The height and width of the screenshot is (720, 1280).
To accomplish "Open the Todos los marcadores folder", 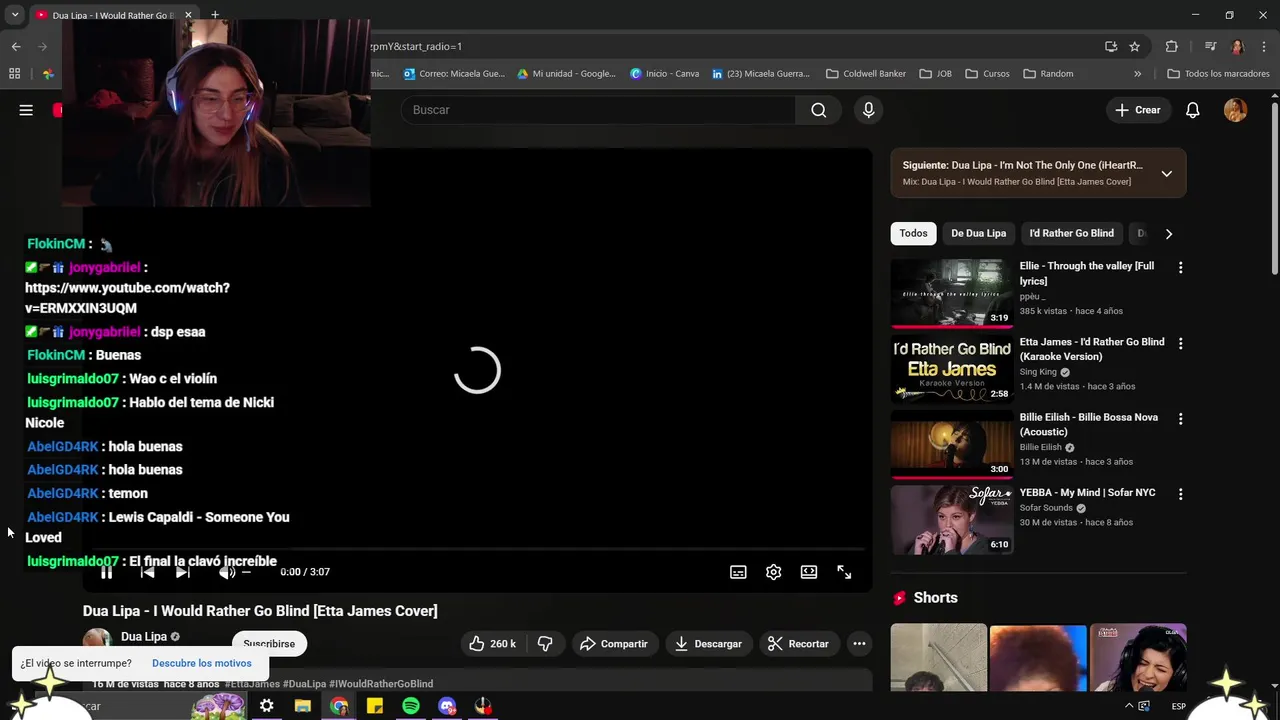I will coord(1218,73).
